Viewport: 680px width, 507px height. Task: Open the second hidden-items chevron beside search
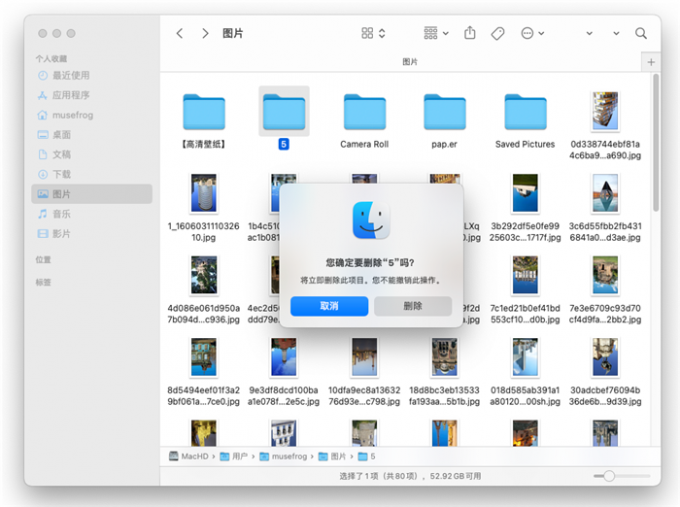point(616,33)
